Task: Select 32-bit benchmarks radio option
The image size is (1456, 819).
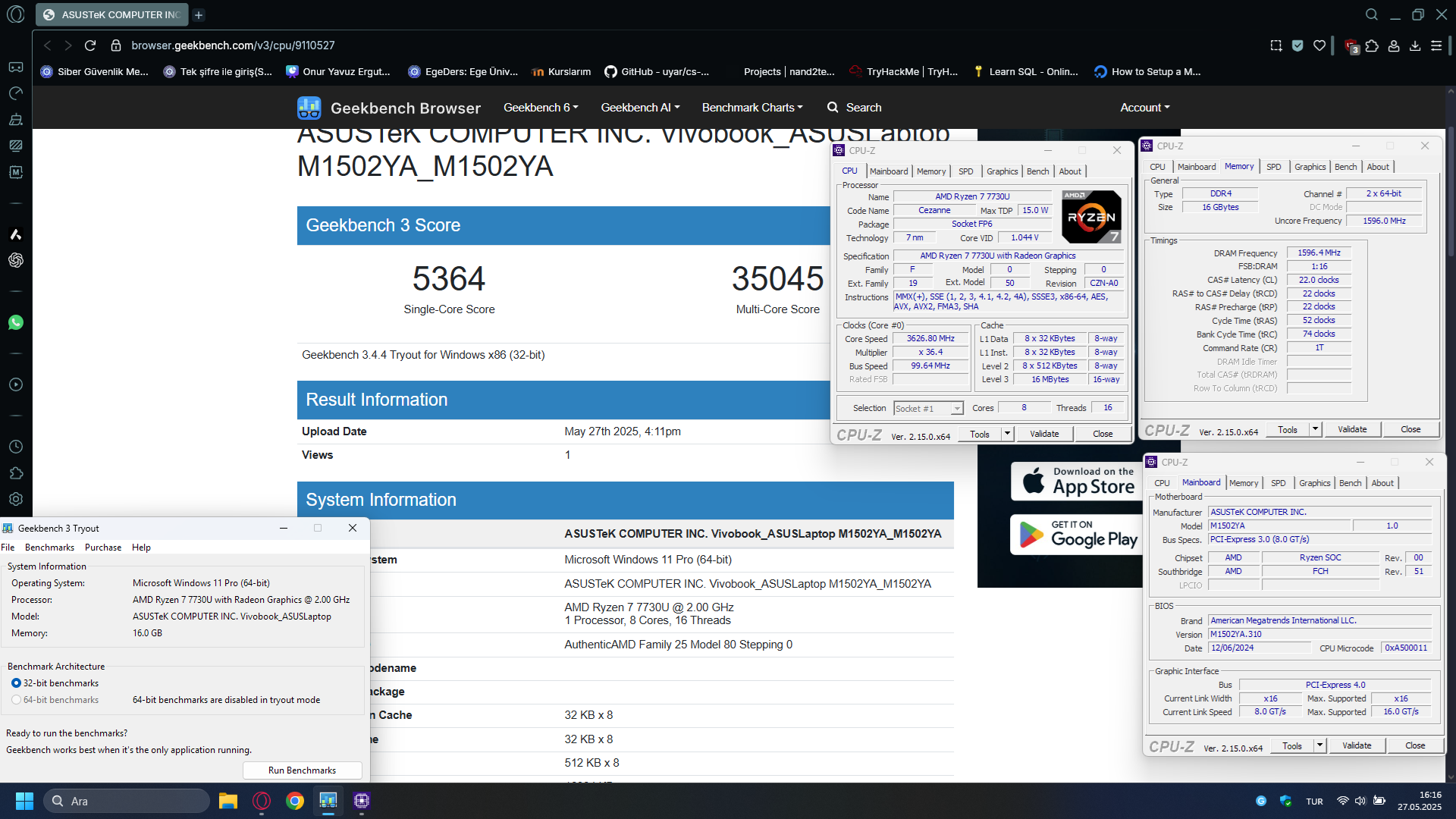Action: (16, 683)
